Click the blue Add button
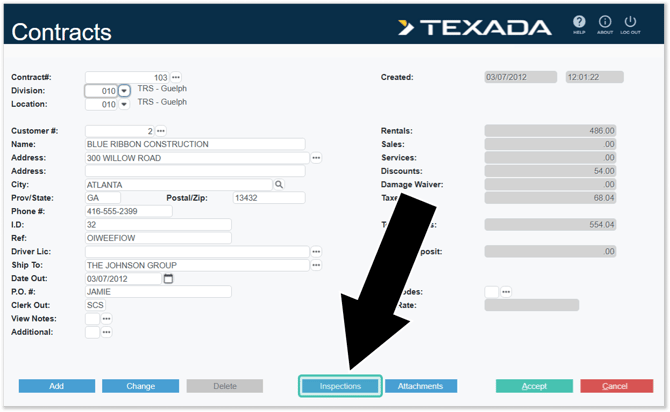Screen dimensions: 670x412 57,386
